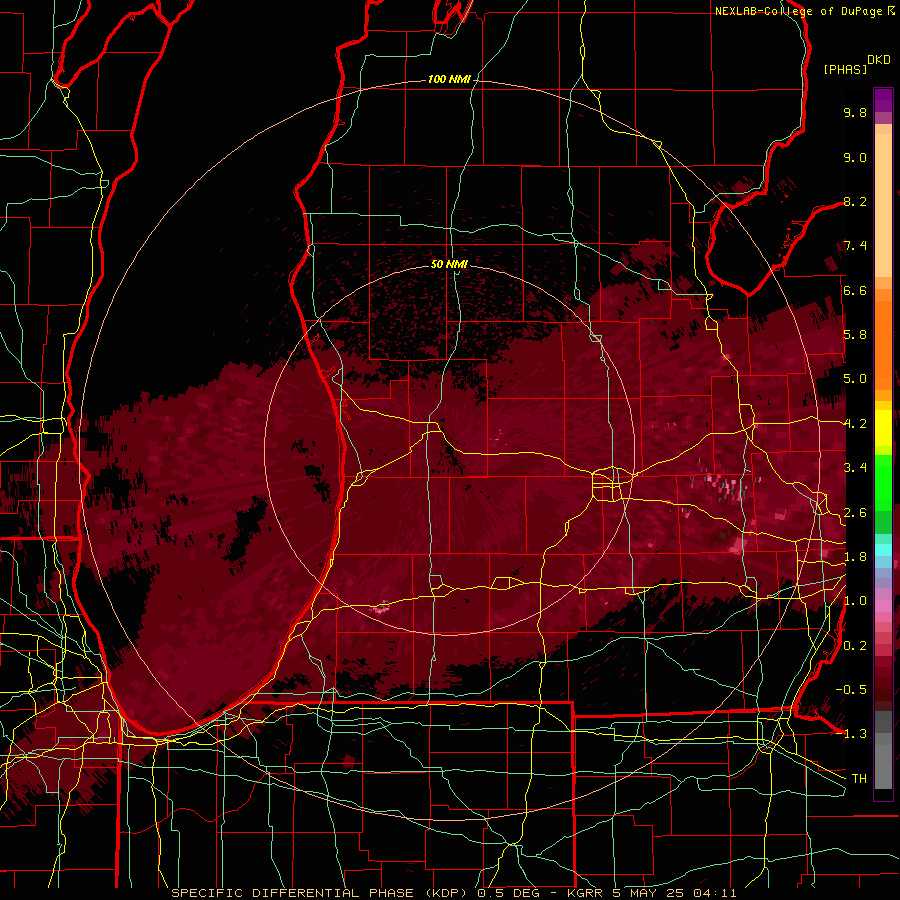This screenshot has height=900, width=900.
Task: Click the pink high-KDP echo cluster east of the 50 NMI ring
Action: [x=724, y=487]
